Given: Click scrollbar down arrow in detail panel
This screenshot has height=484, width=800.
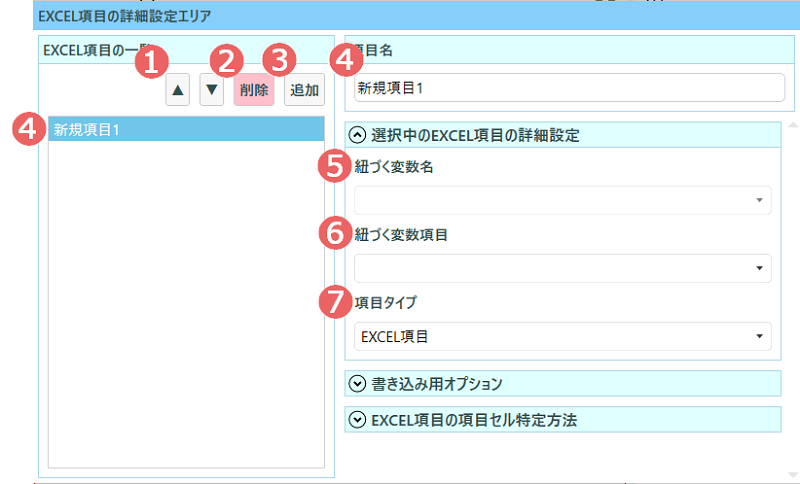Looking at the screenshot, I should click(x=793, y=475).
